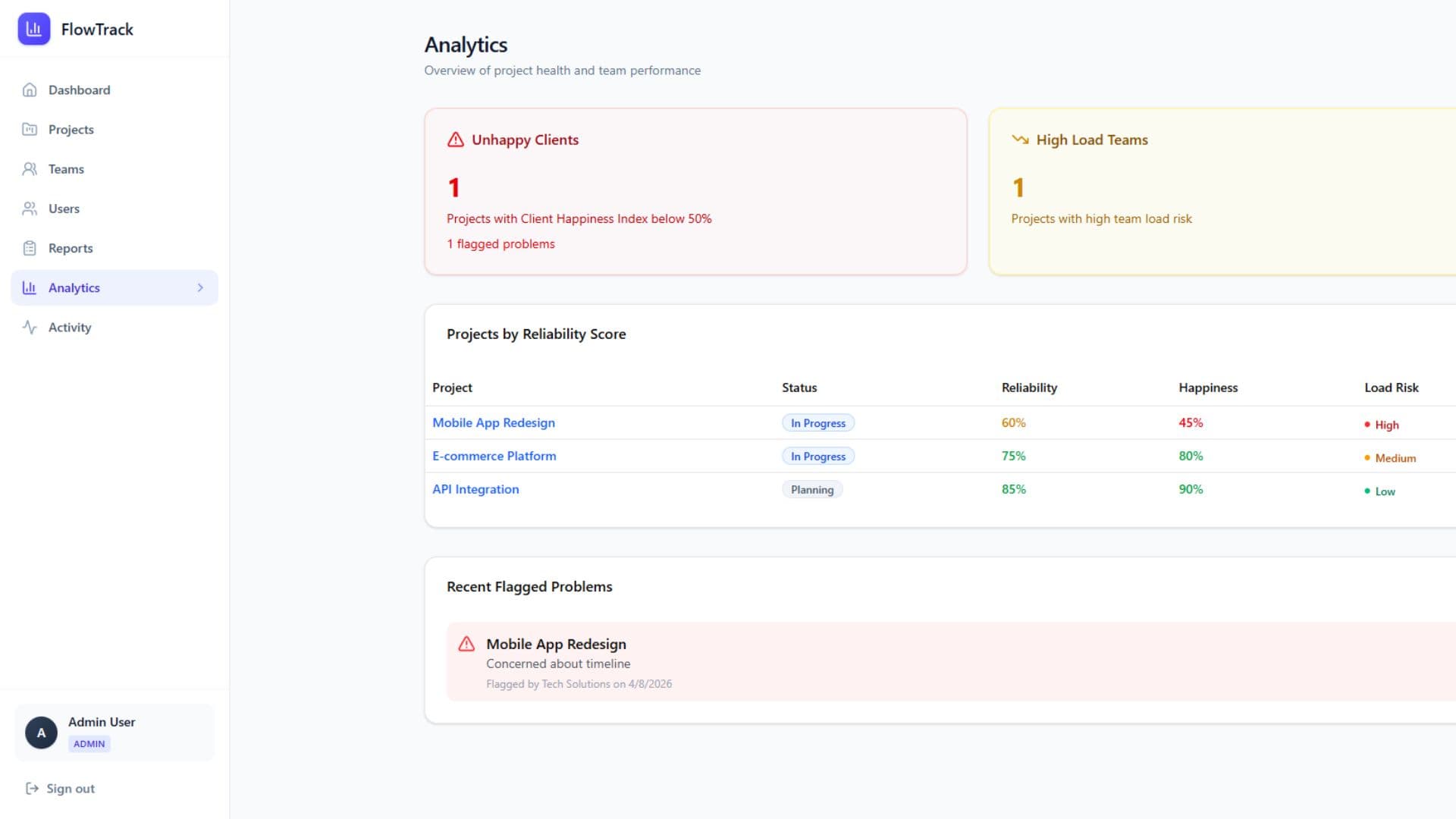Click the 60% reliability value
Screen dimensions: 1456x819
(1014, 422)
